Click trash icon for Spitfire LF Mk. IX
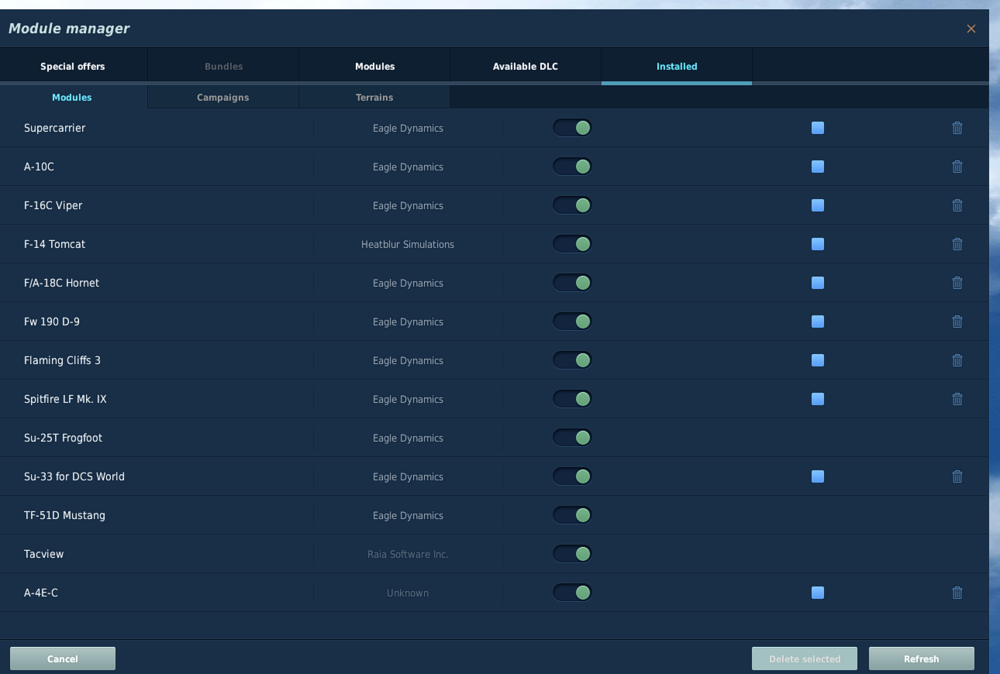The image size is (1000, 674). pyautogui.click(x=957, y=399)
